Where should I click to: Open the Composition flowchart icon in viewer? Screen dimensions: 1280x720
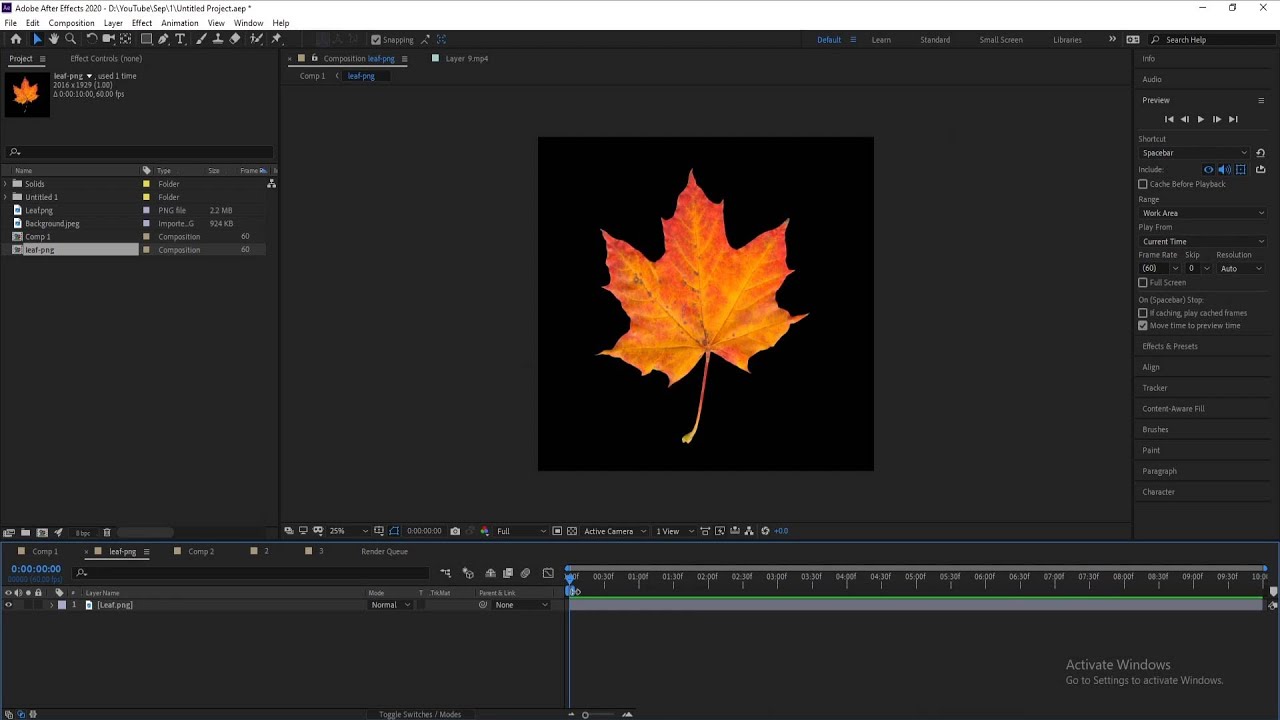749,531
